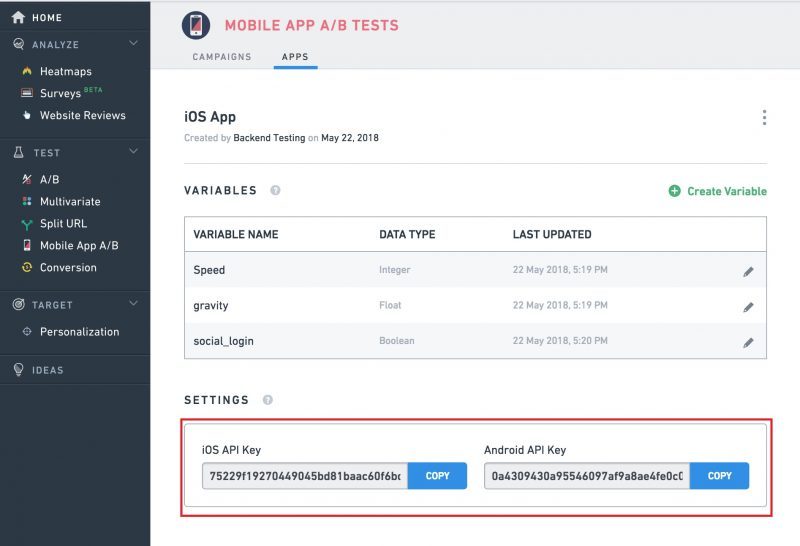The height and width of the screenshot is (546, 800).
Task: Click the Integer data type cell
Action: (x=394, y=269)
